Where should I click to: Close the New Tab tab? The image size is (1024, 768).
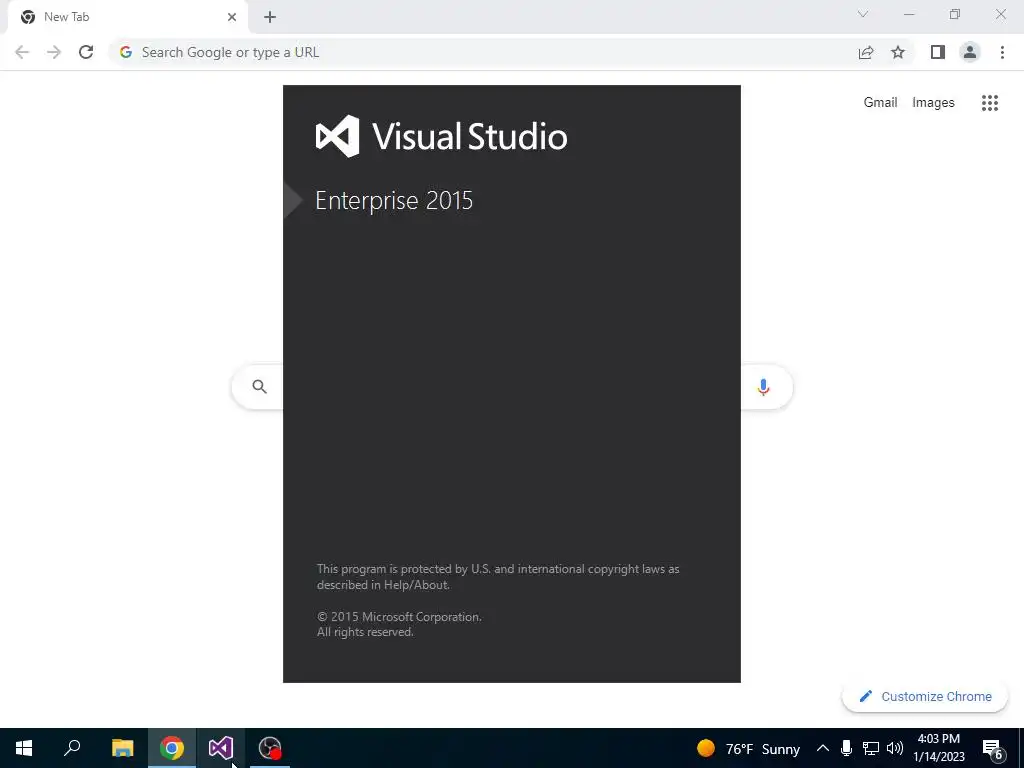point(232,17)
